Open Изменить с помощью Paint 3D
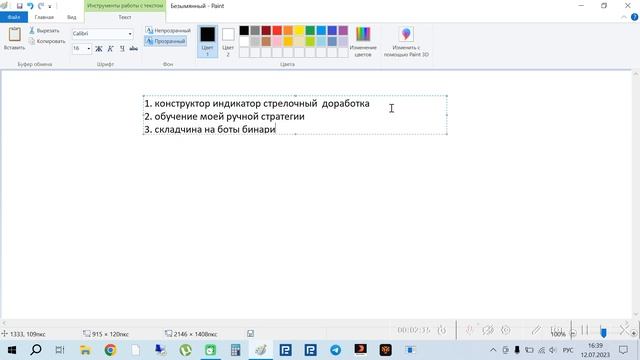Image resolution: width=640 pixels, height=360 pixels. (x=406, y=41)
